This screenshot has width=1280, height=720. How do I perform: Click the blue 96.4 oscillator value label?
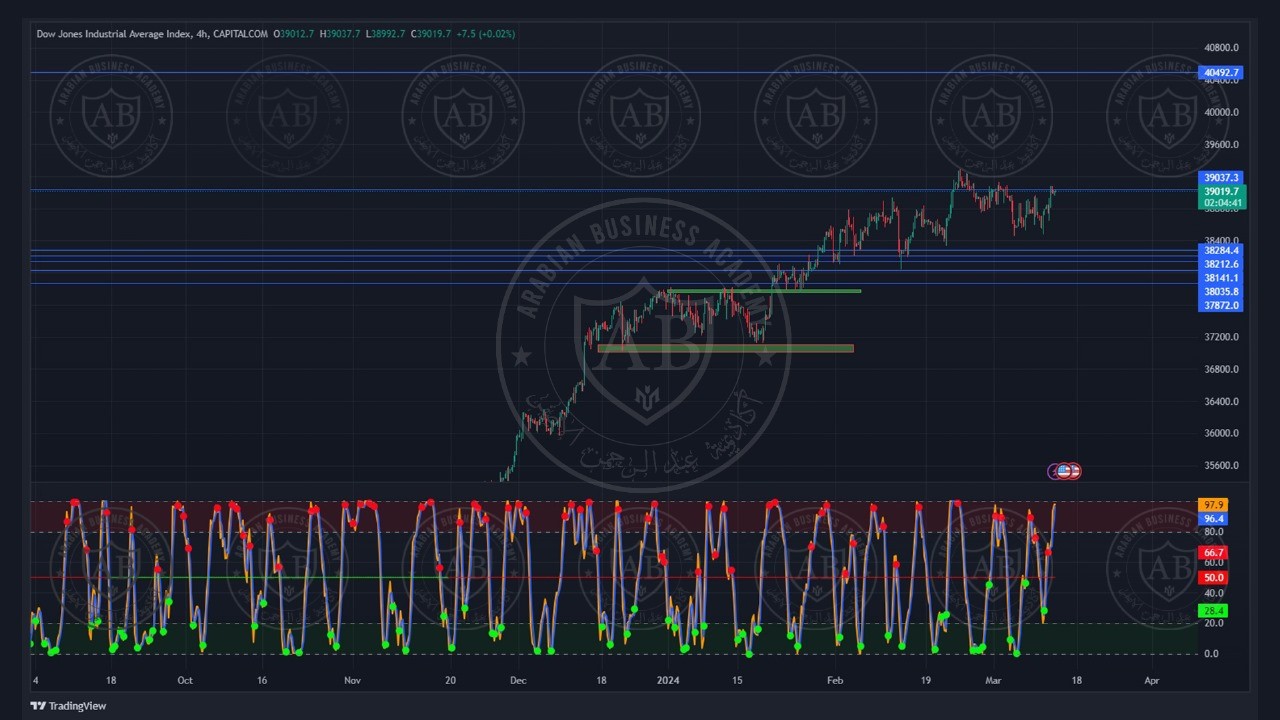point(1213,519)
